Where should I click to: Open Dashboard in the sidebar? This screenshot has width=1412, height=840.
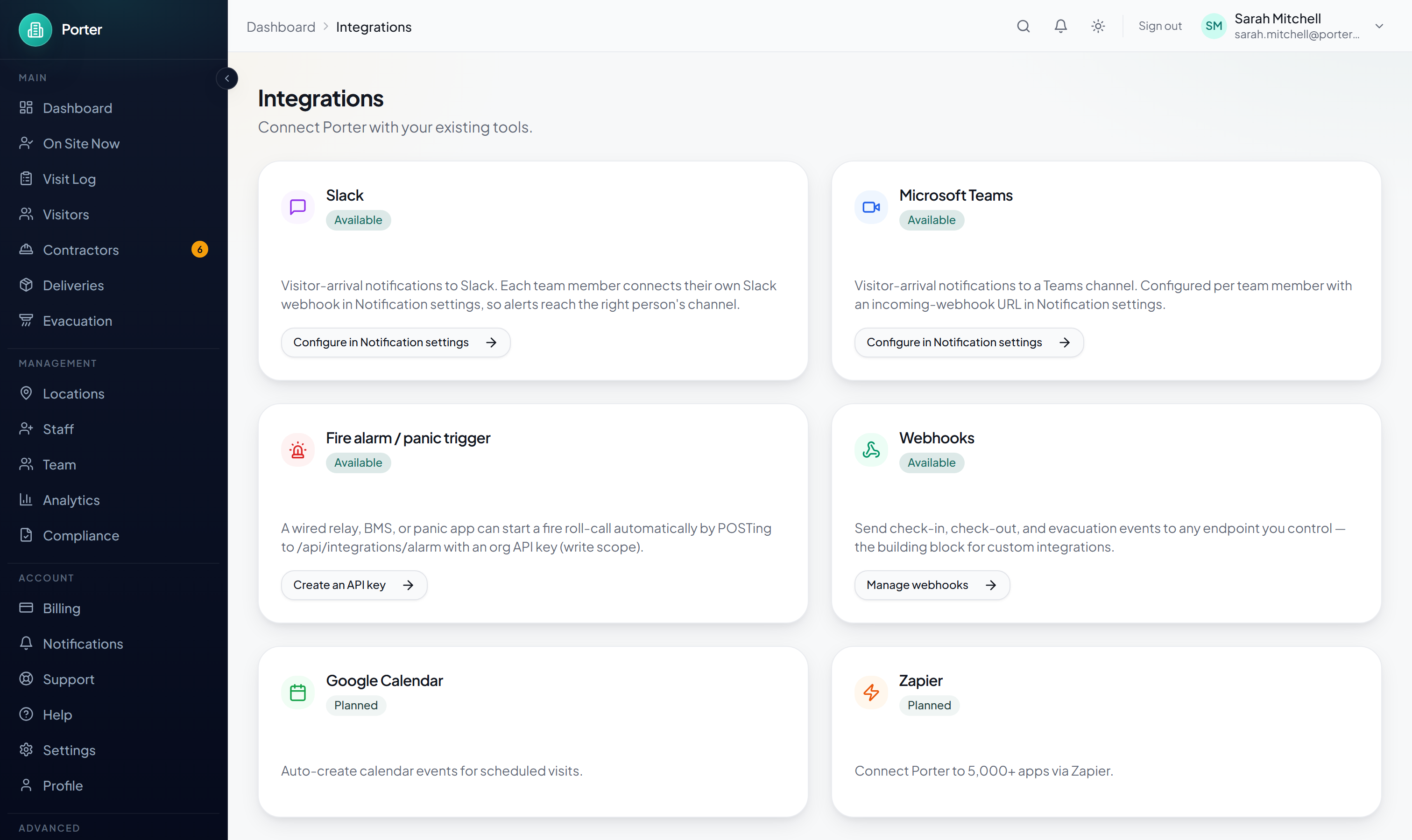point(113,107)
